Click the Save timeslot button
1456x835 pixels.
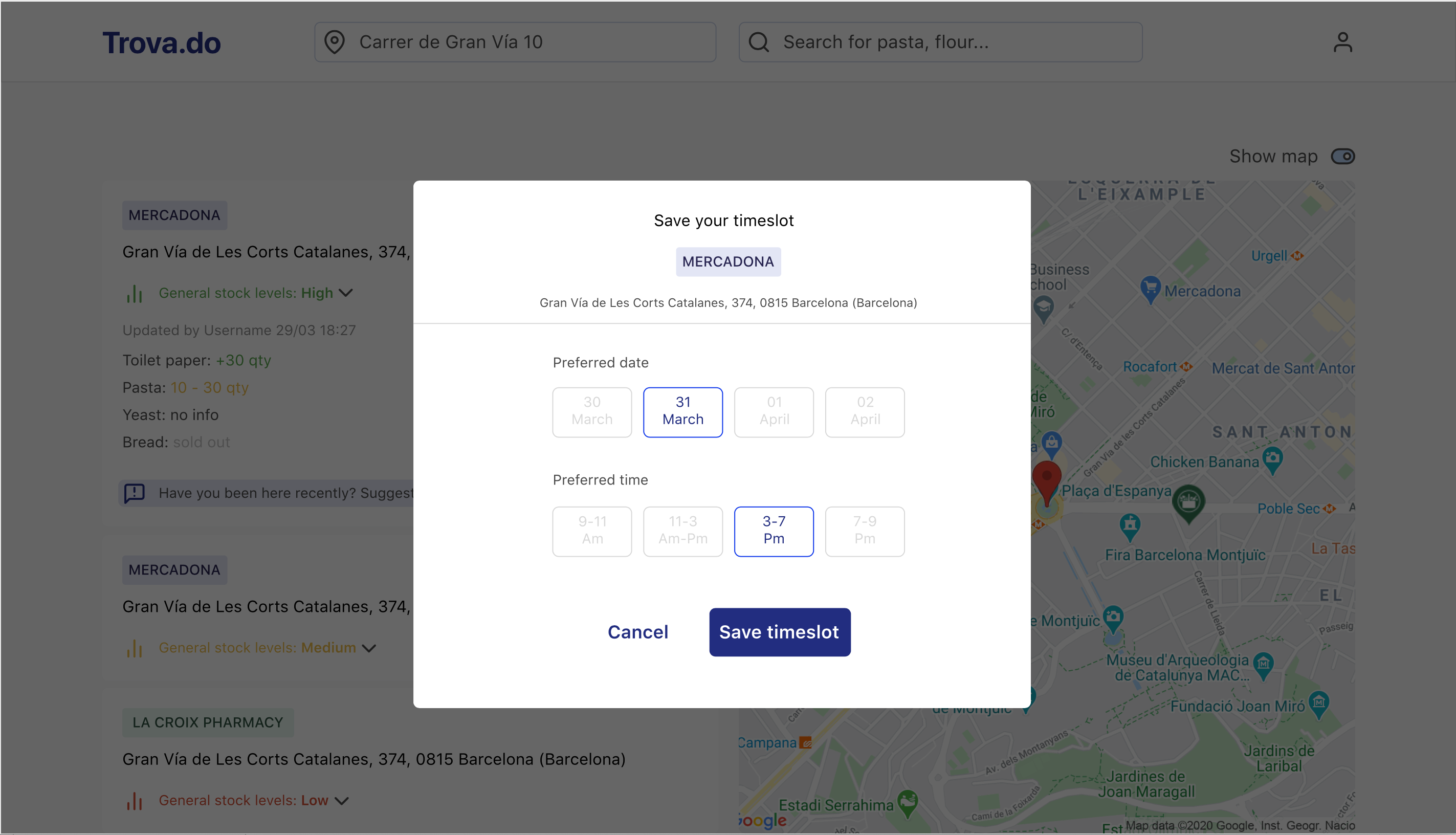point(779,632)
